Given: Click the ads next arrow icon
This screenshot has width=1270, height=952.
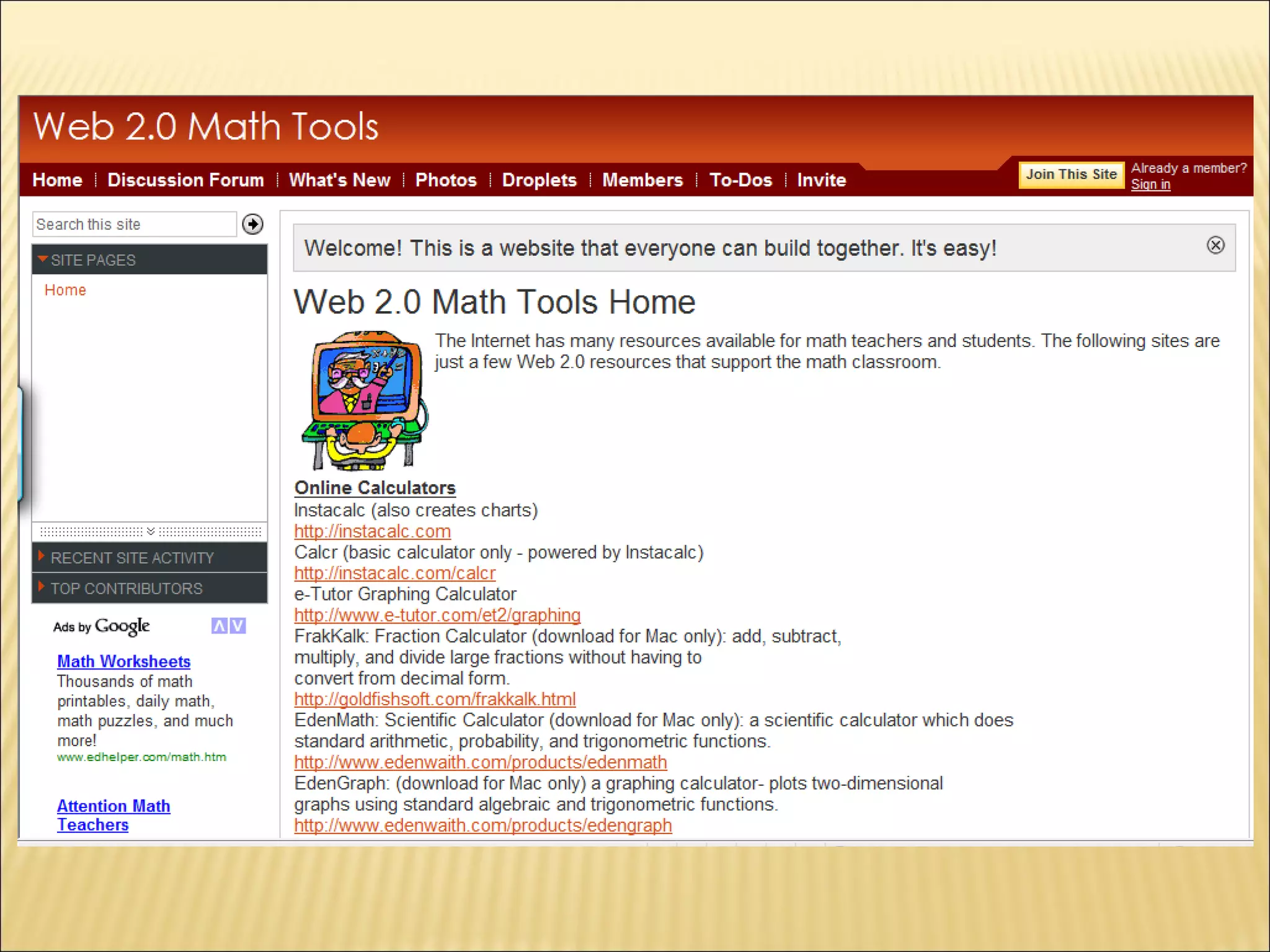Looking at the screenshot, I should (238, 626).
